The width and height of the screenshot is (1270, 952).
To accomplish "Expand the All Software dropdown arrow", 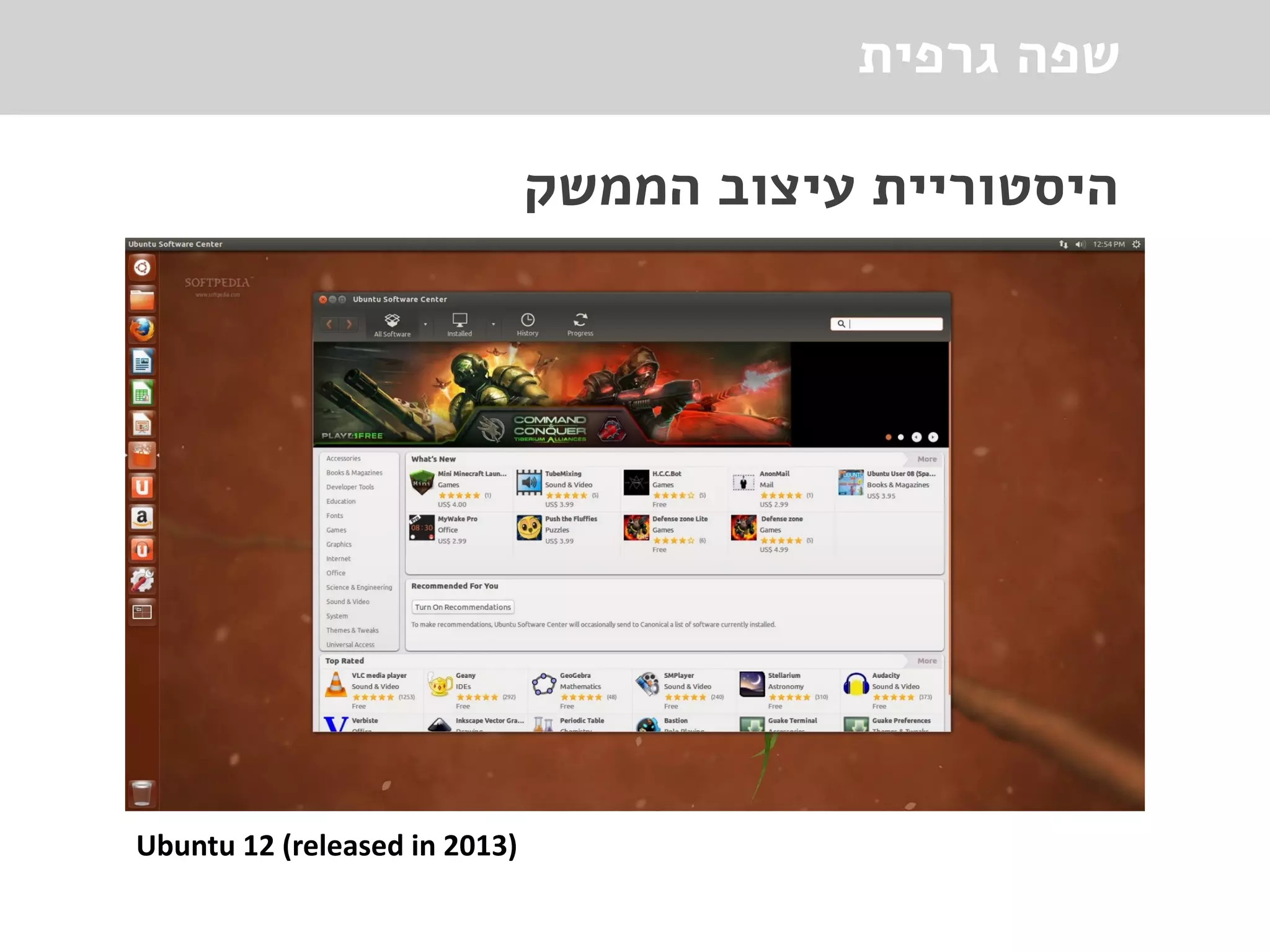I will tap(425, 324).
